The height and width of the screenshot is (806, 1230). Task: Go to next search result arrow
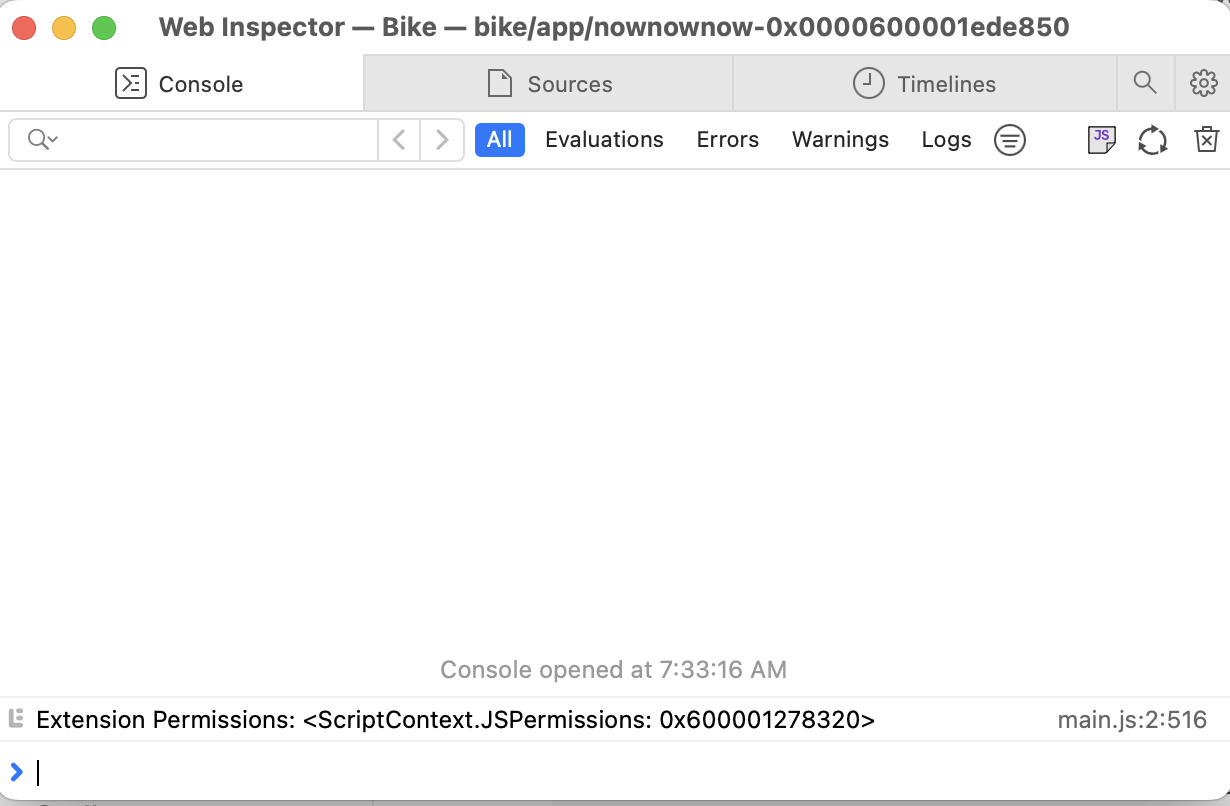click(x=442, y=140)
